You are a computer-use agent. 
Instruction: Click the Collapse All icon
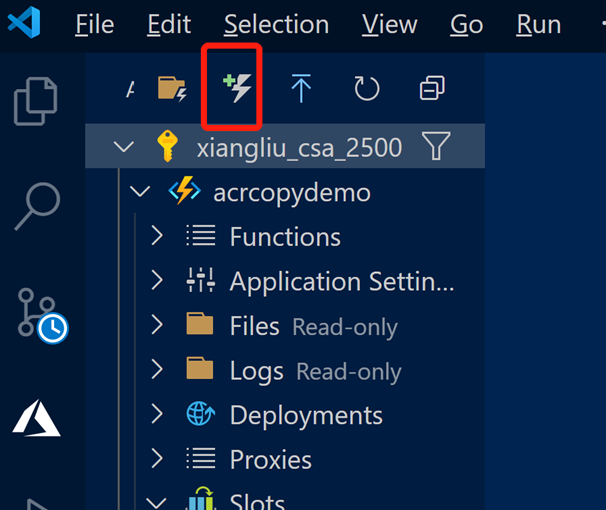tap(432, 88)
